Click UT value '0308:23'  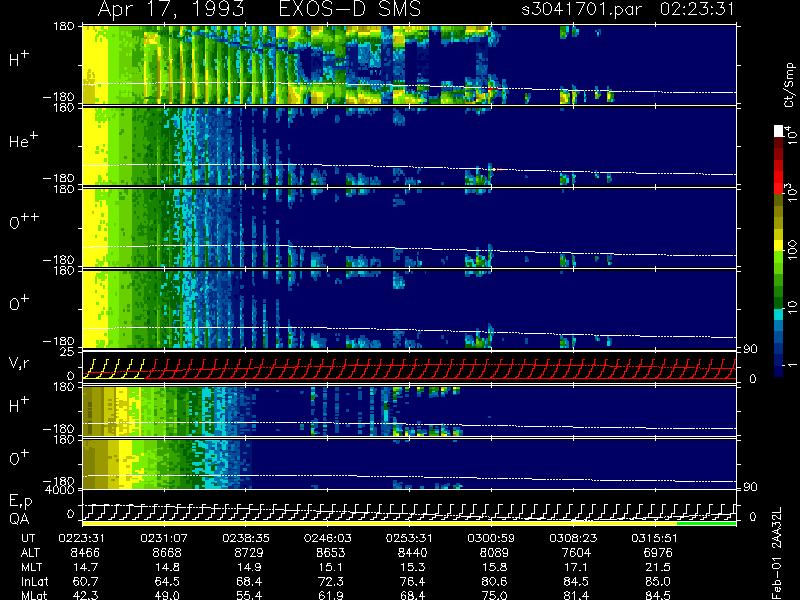pyautogui.click(x=573, y=538)
